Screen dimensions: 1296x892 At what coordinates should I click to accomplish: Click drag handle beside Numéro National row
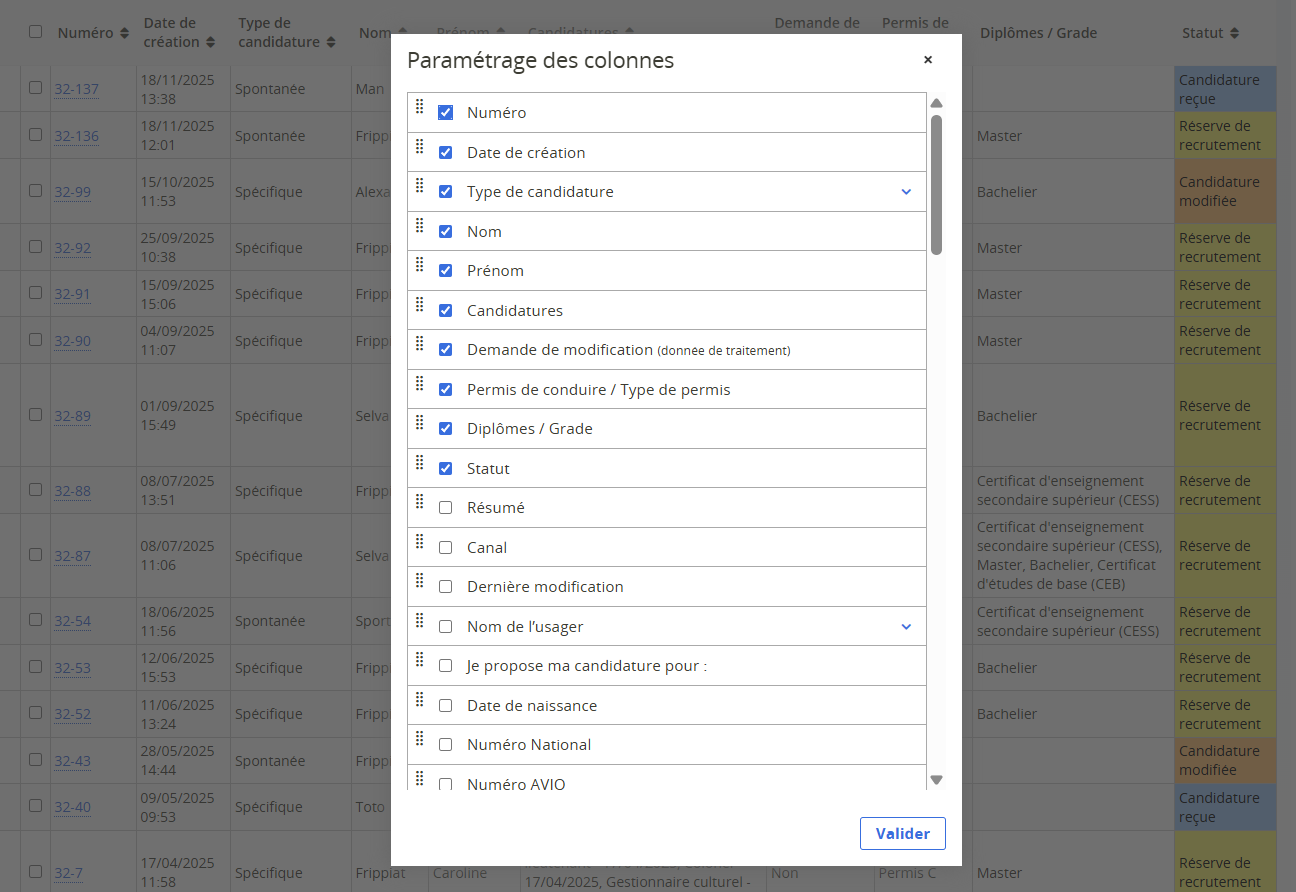click(420, 739)
